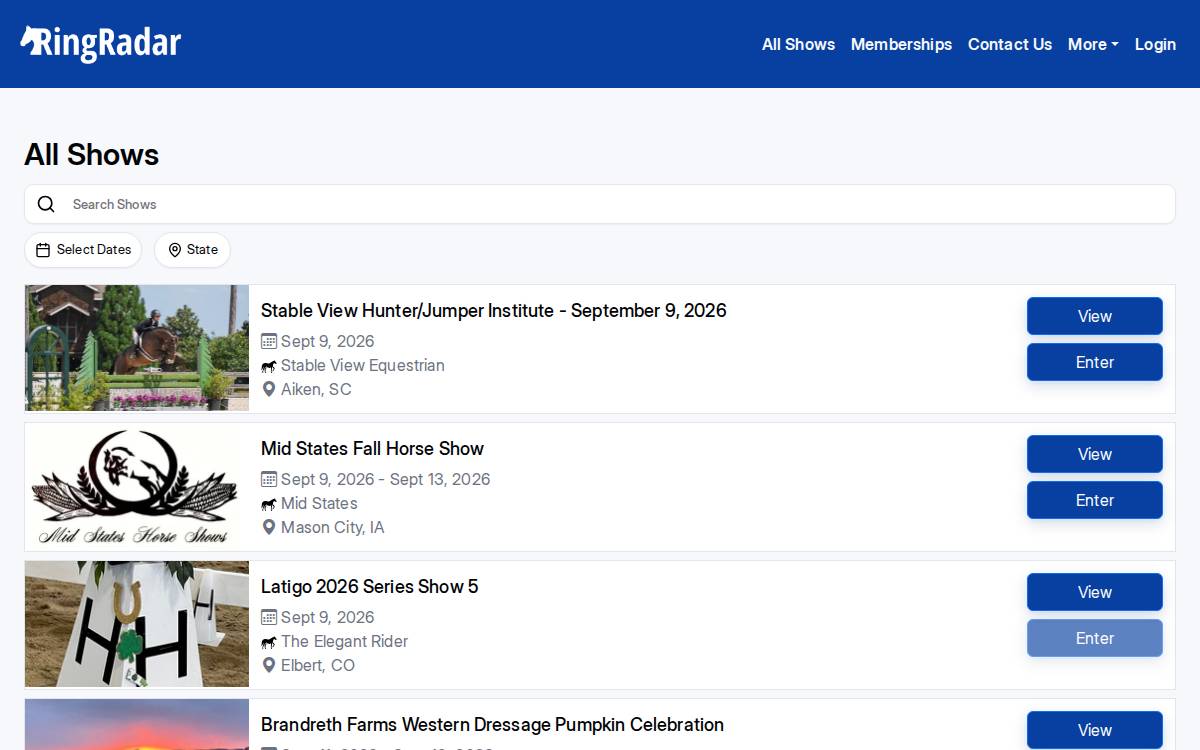Click the map pin icon in State filter
1200x750 pixels.
175,250
